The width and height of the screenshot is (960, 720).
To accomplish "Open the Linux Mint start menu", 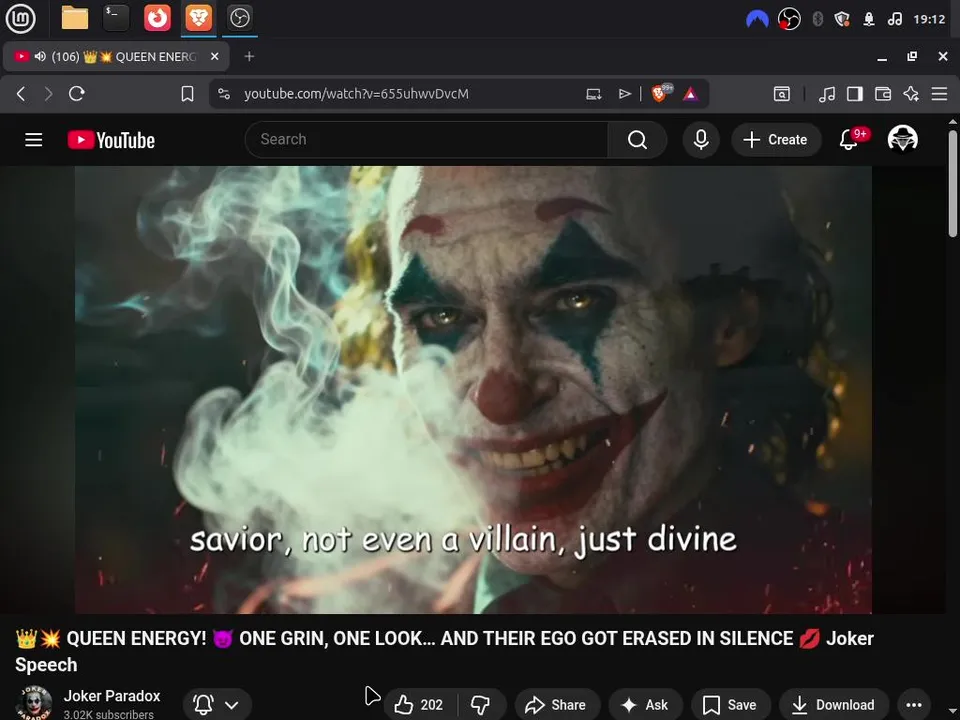I will [x=20, y=18].
